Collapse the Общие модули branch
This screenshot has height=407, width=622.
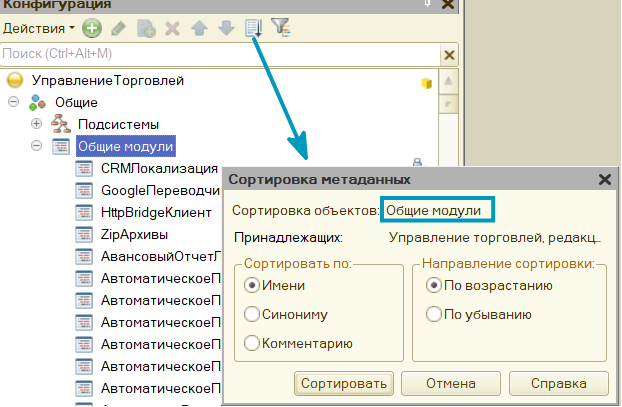click(36, 146)
